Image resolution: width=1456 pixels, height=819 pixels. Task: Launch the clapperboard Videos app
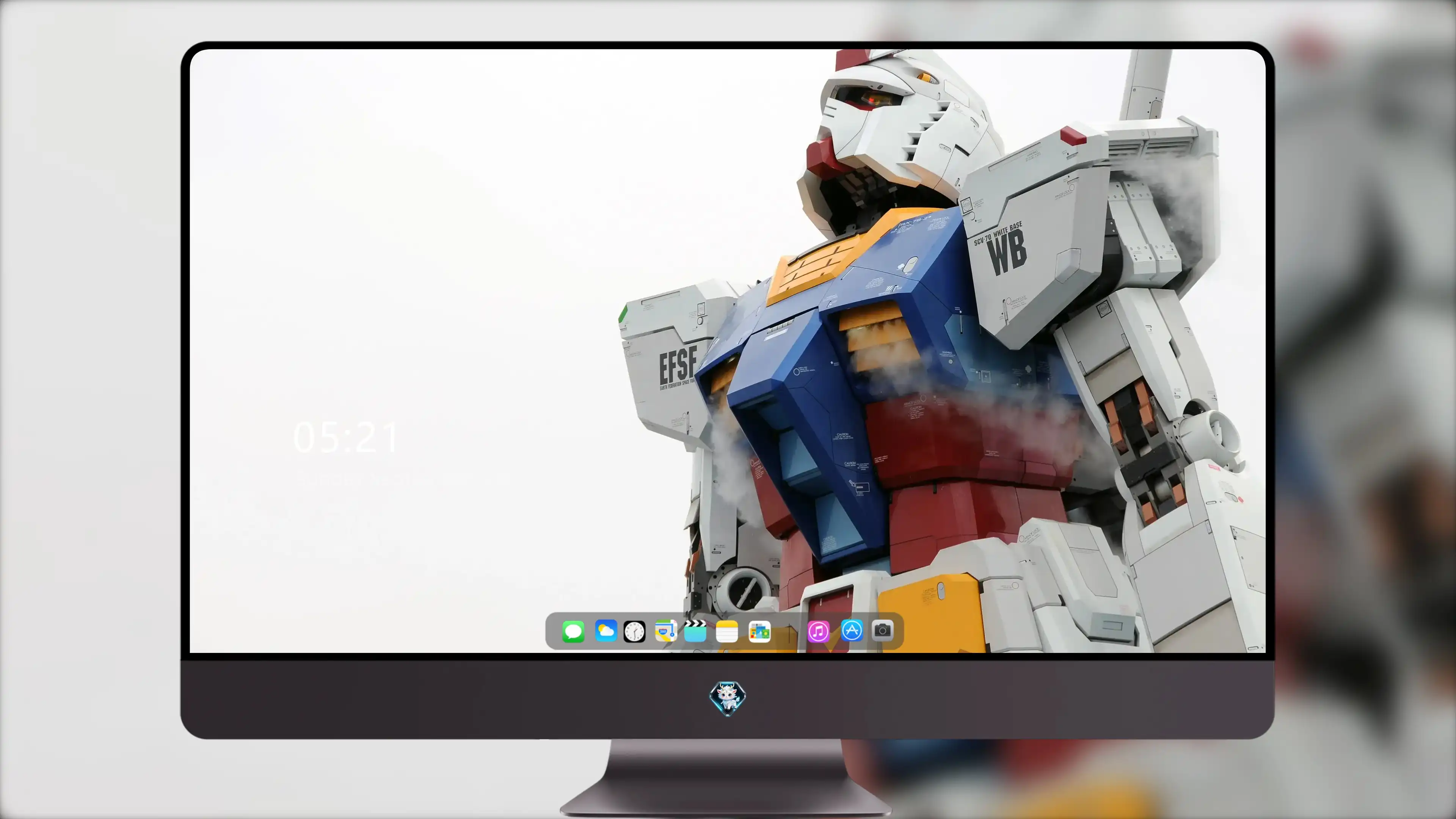tap(695, 631)
